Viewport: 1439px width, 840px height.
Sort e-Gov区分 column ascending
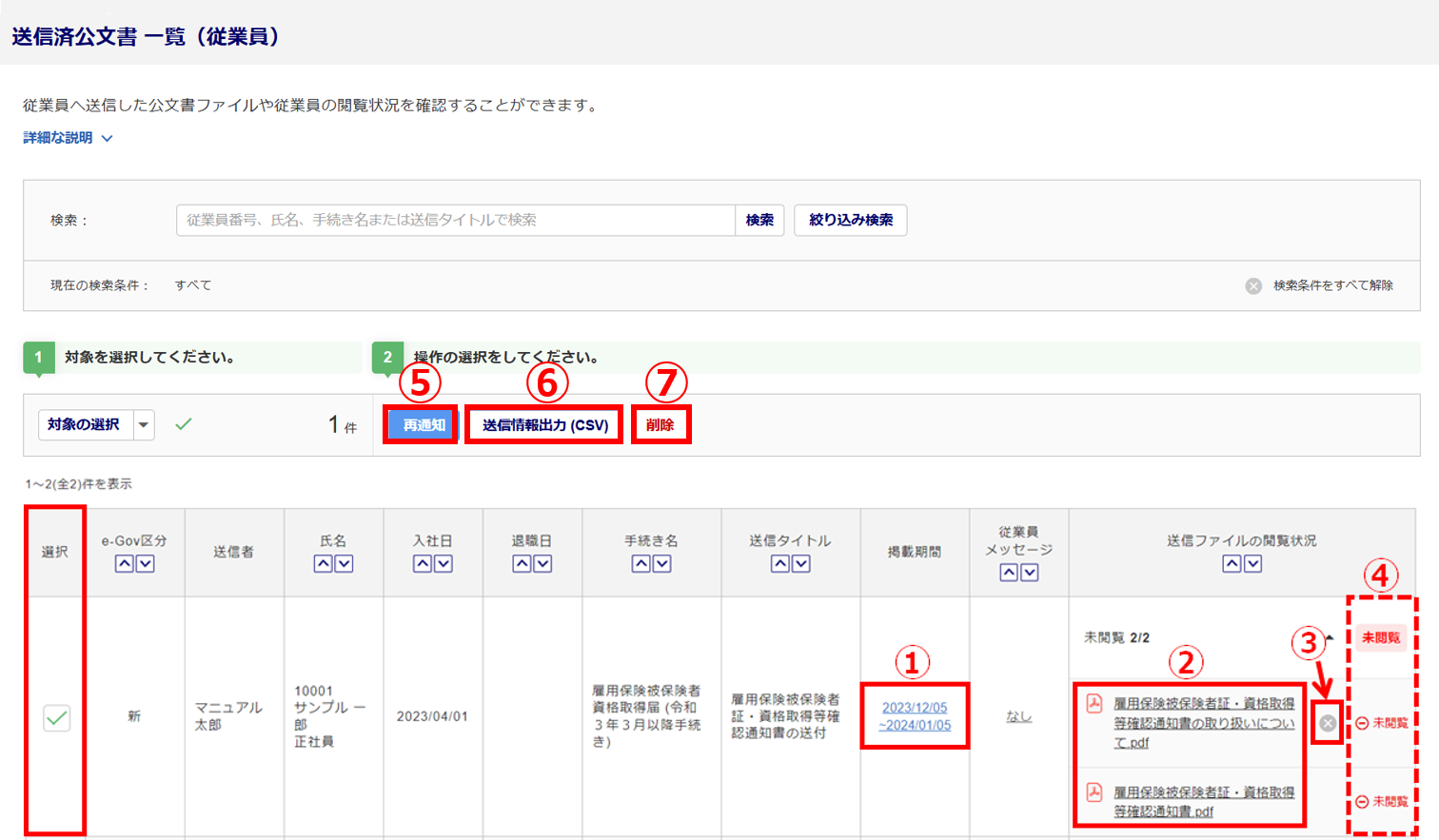(124, 564)
